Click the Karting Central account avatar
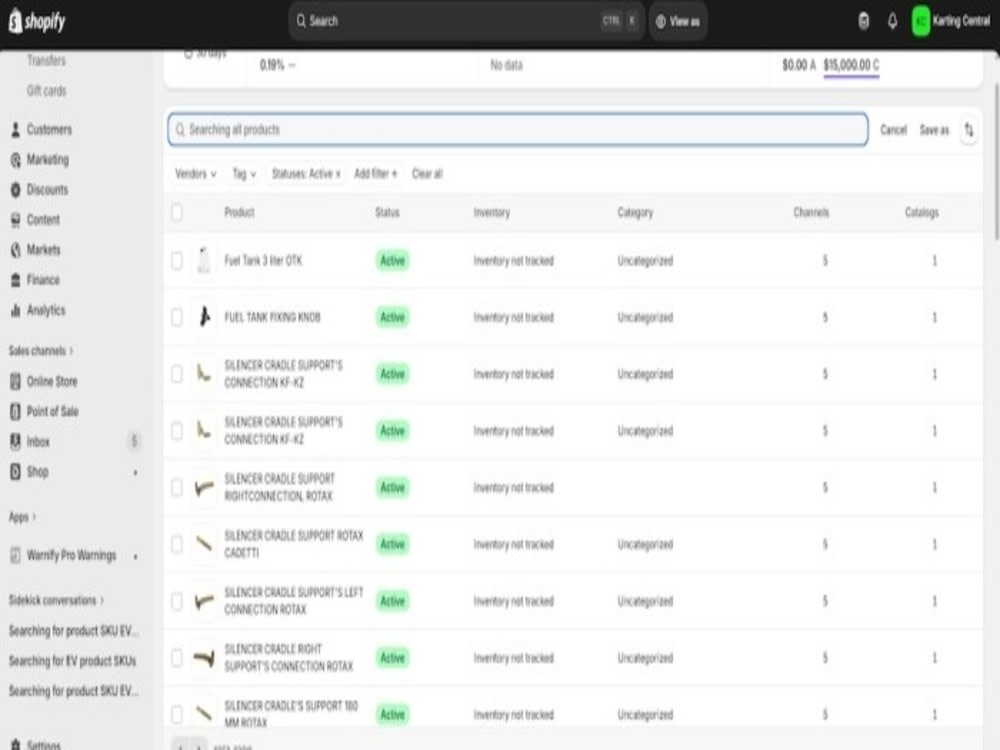The image size is (1000, 750). (920, 21)
